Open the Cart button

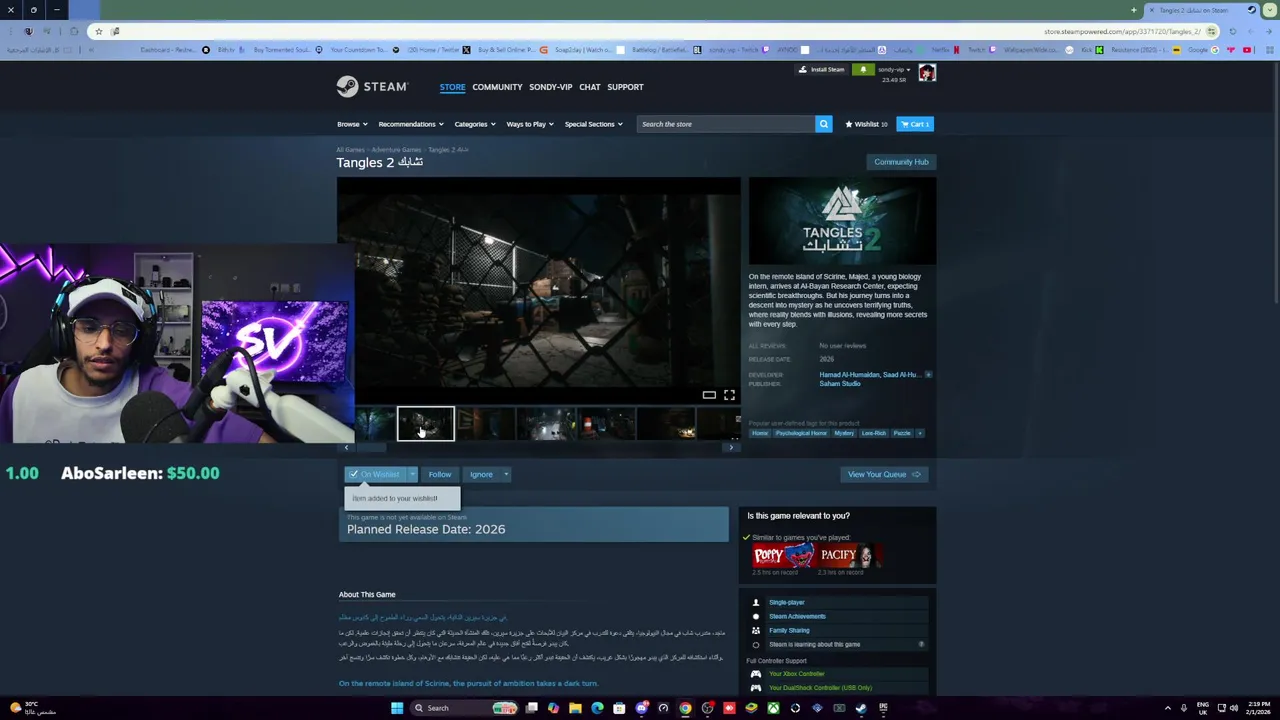point(915,124)
